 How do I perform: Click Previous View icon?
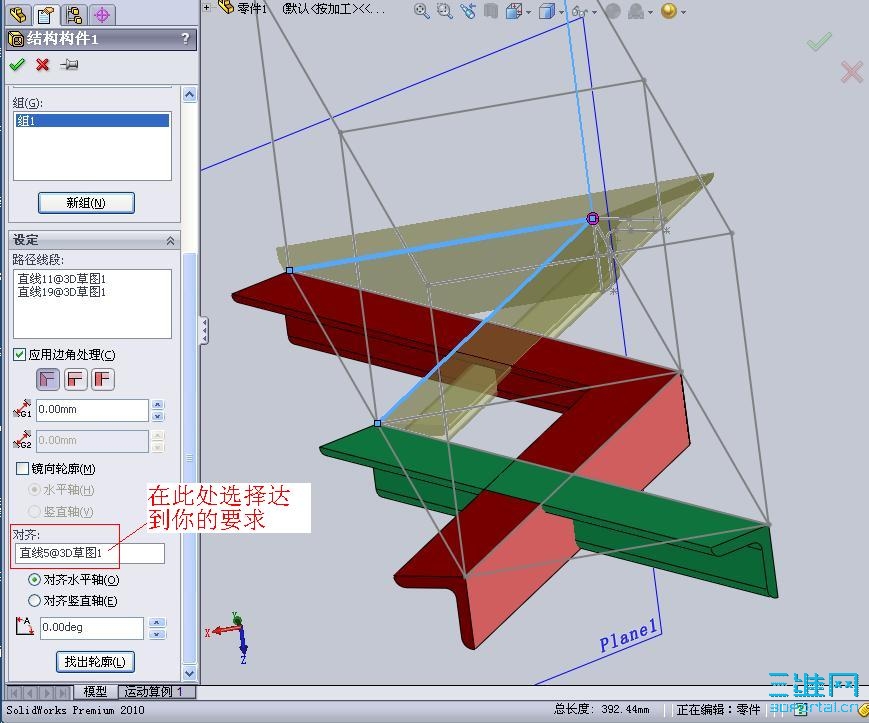click(468, 11)
